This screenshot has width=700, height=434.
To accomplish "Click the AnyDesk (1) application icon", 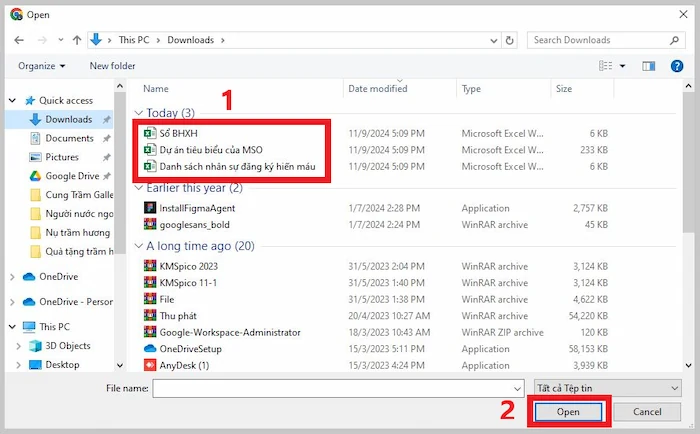I will (150, 365).
